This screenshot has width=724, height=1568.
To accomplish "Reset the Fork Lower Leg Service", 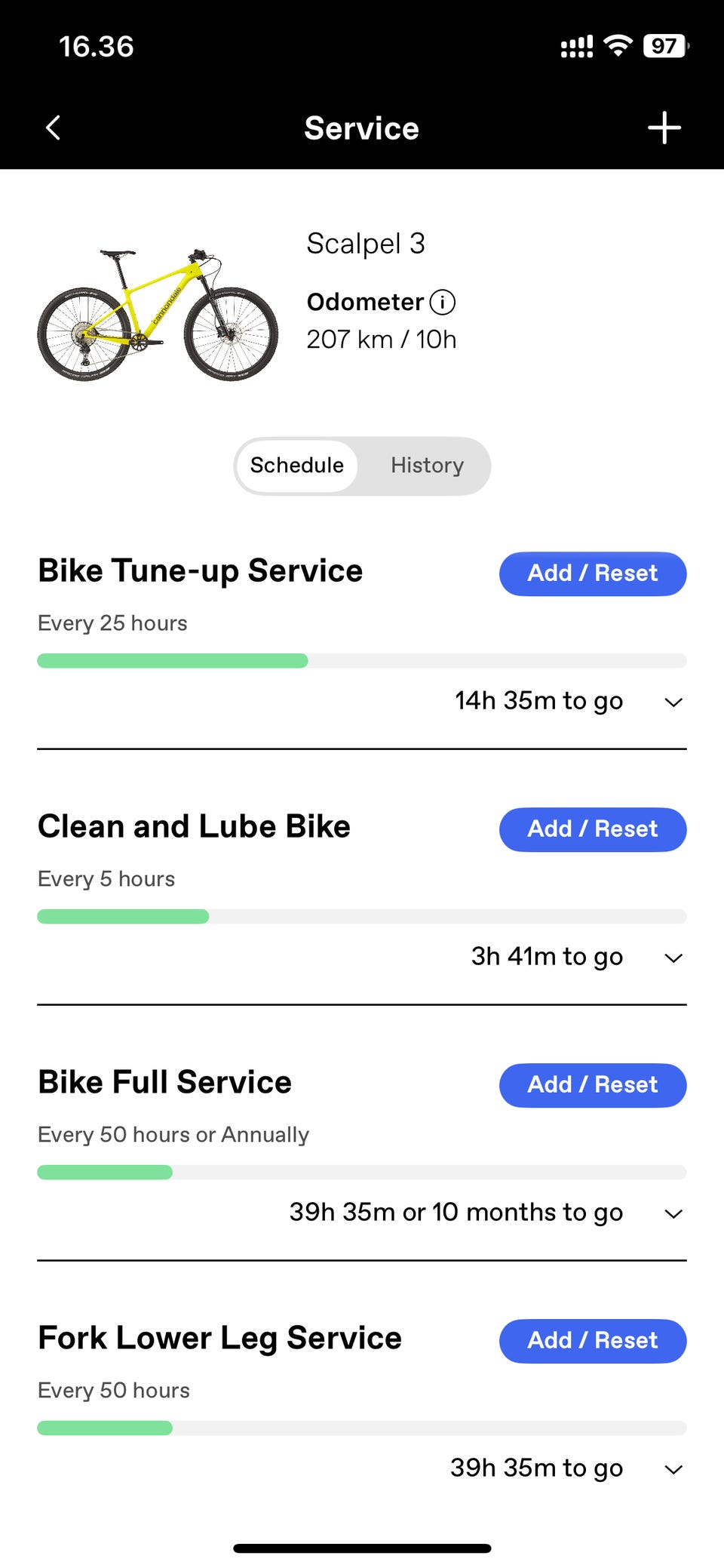I will pos(593,1341).
